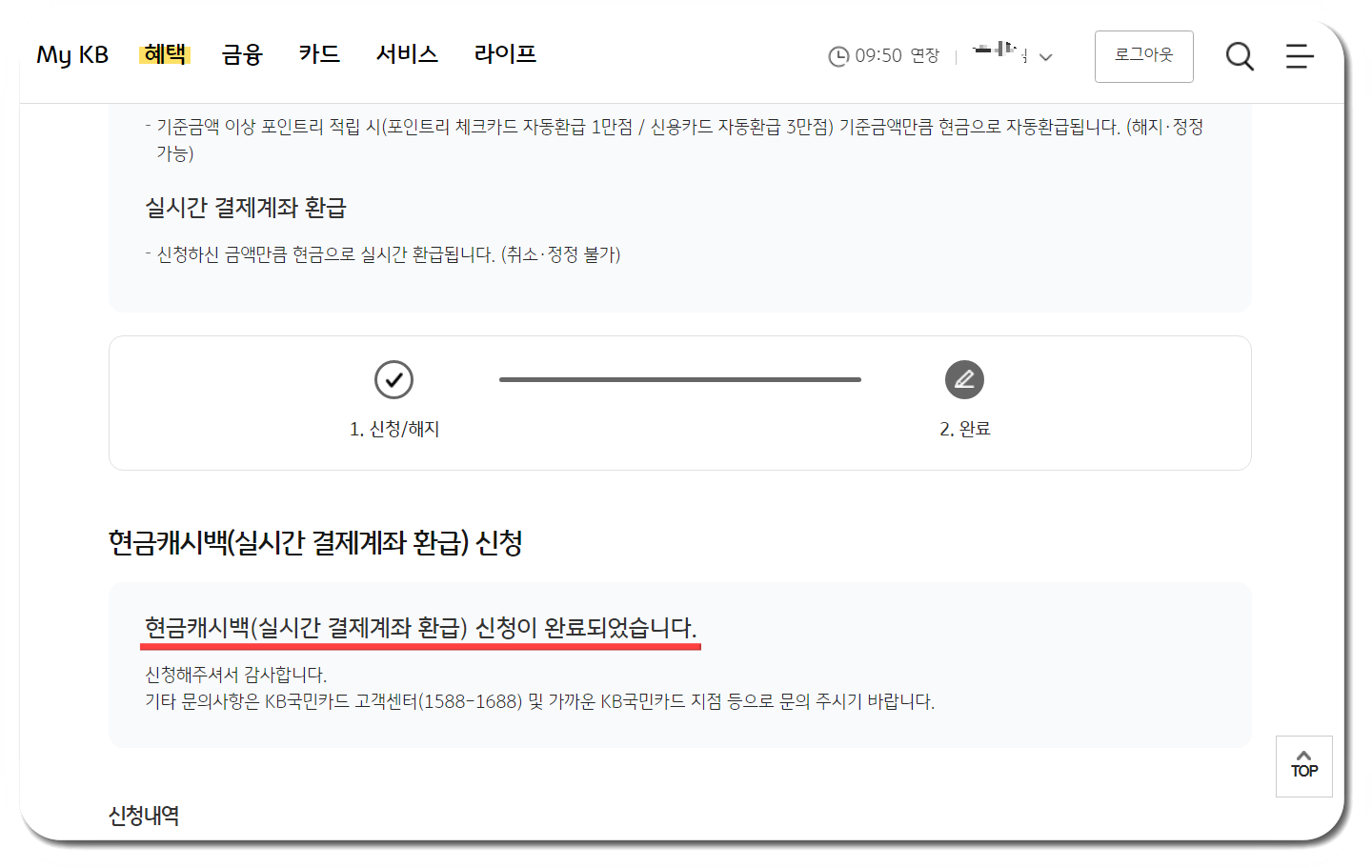Select the My KB menu item
The height and width of the screenshot is (868, 1372).
point(71,55)
